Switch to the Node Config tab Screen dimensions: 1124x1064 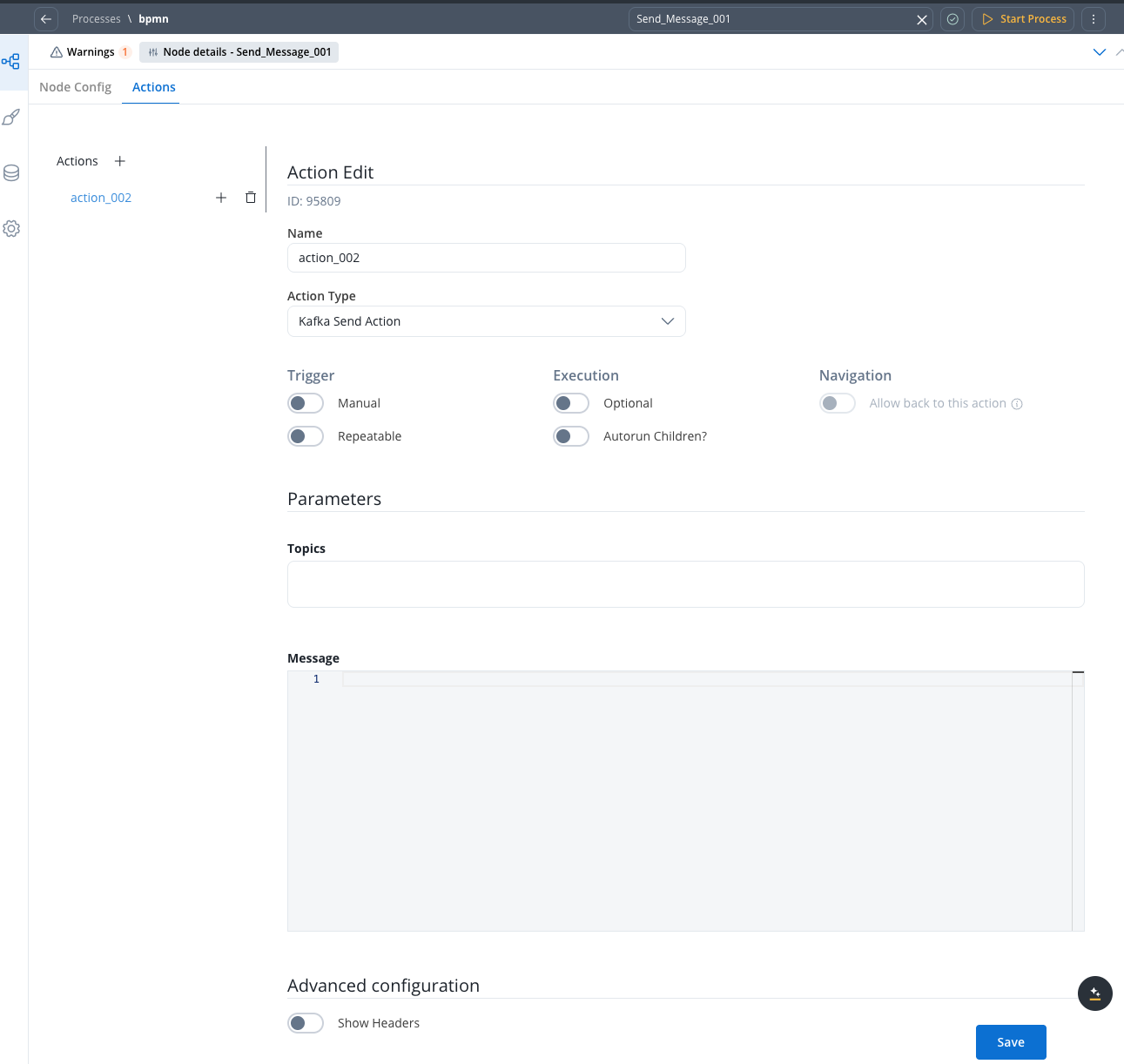tap(76, 87)
